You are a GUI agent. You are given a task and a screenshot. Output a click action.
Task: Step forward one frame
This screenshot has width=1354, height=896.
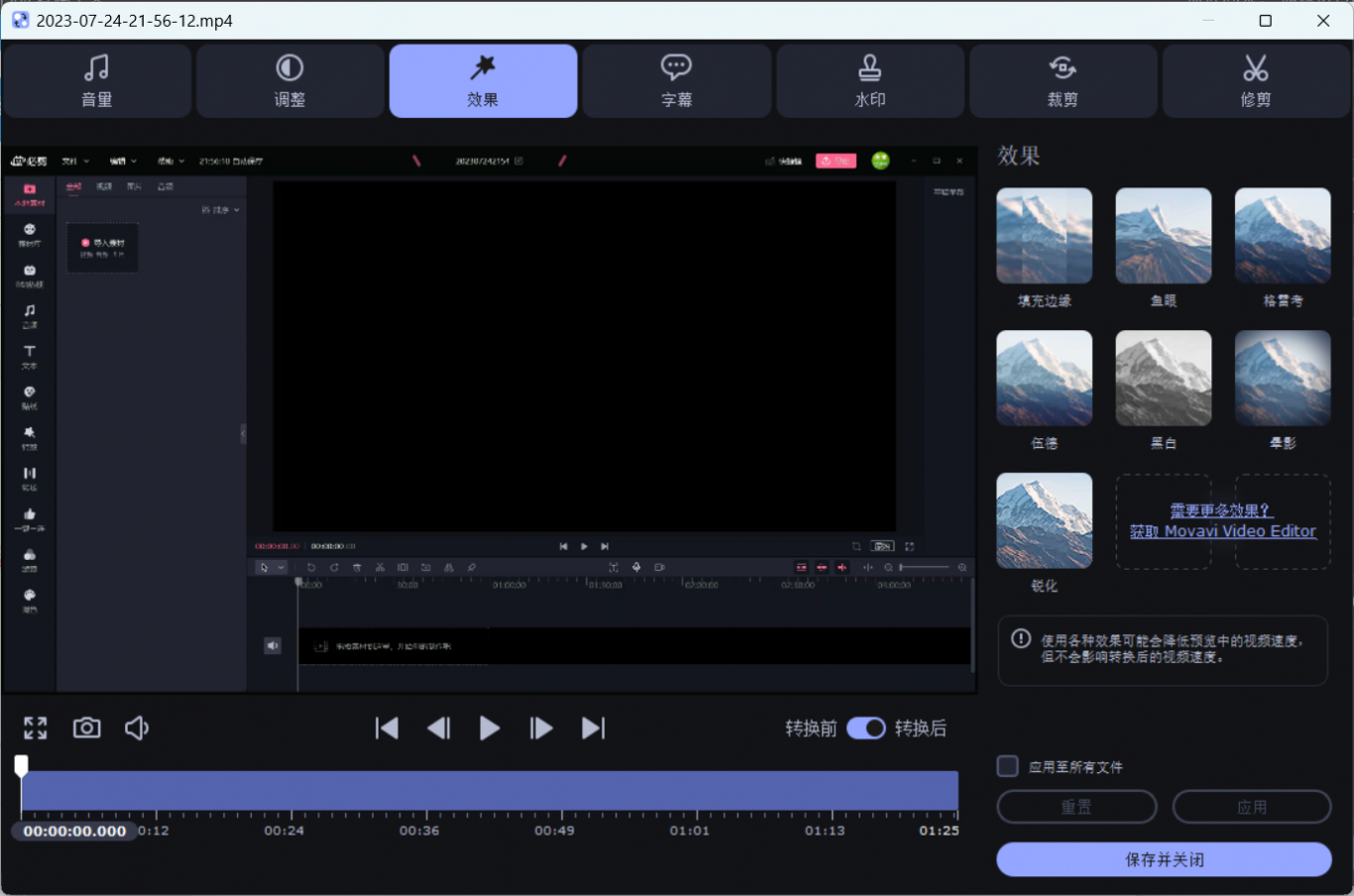541,728
